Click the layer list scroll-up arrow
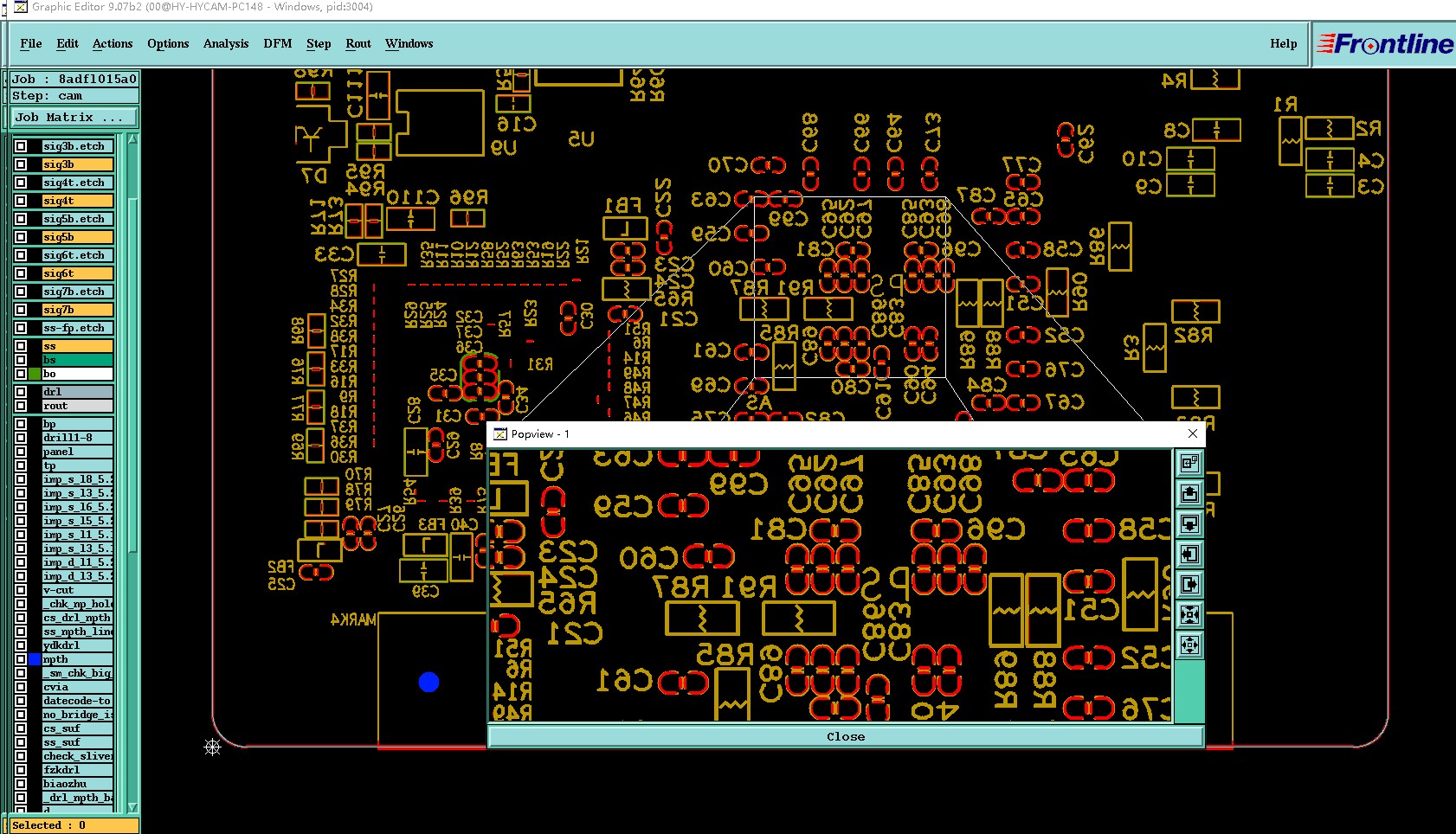The image size is (1456, 834). point(132,139)
